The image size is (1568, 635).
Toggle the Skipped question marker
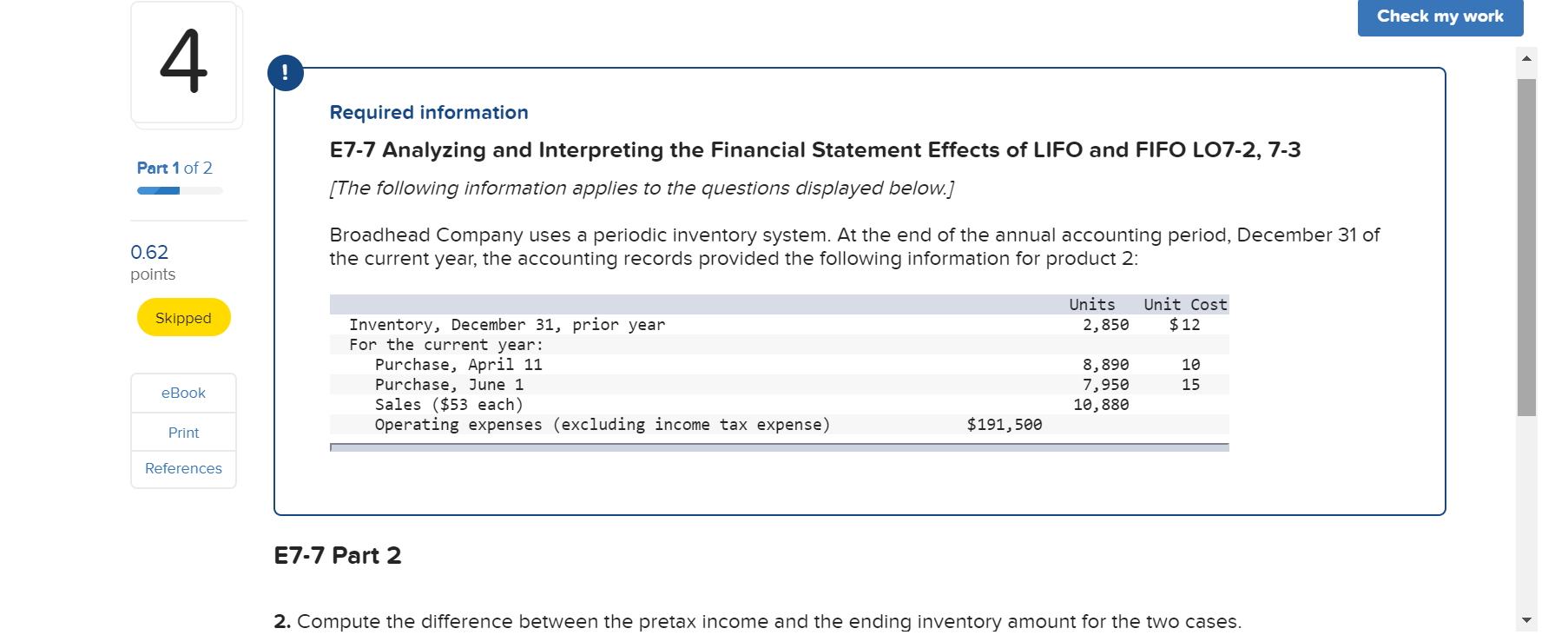(x=183, y=317)
